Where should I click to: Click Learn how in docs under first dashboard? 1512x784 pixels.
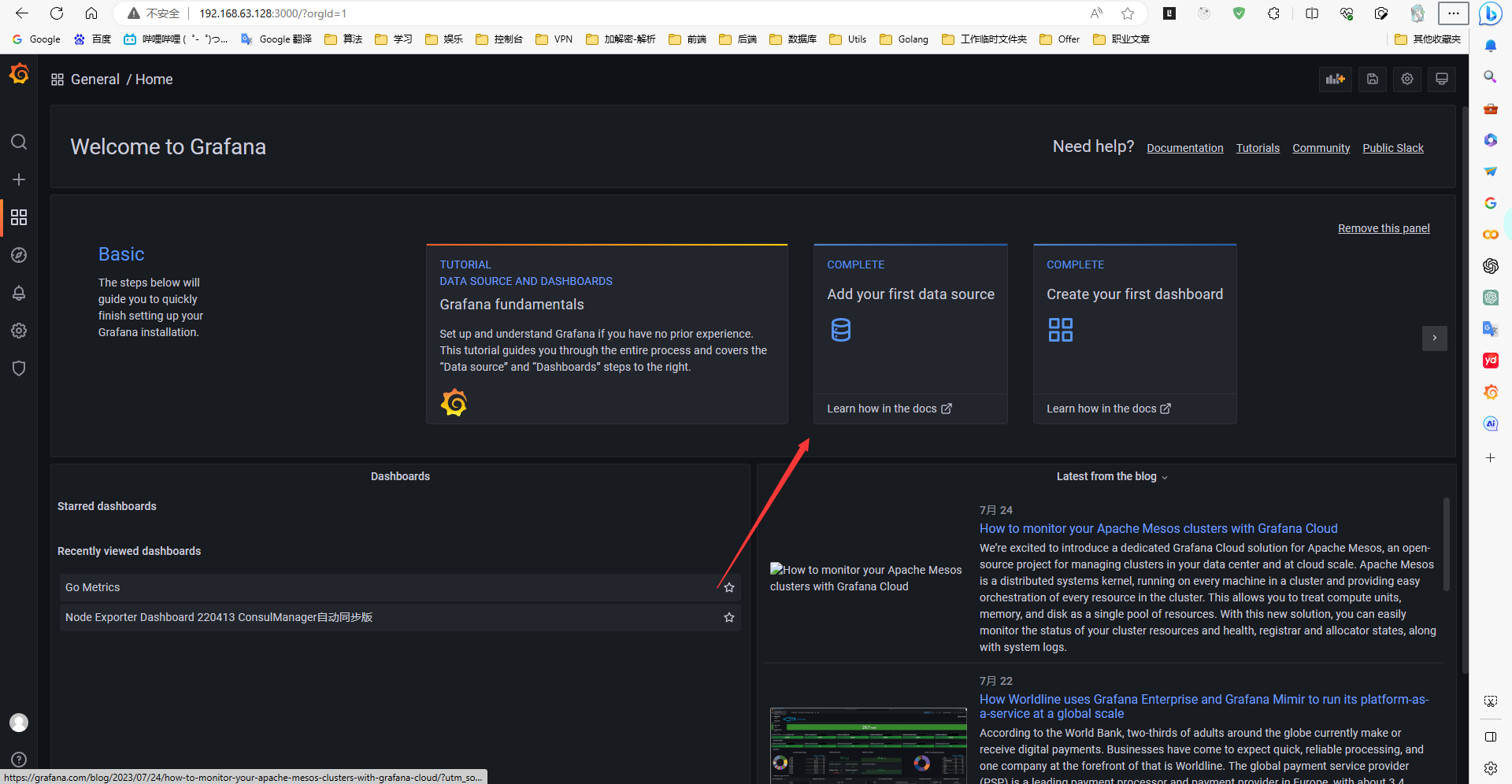click(1109, 409)
